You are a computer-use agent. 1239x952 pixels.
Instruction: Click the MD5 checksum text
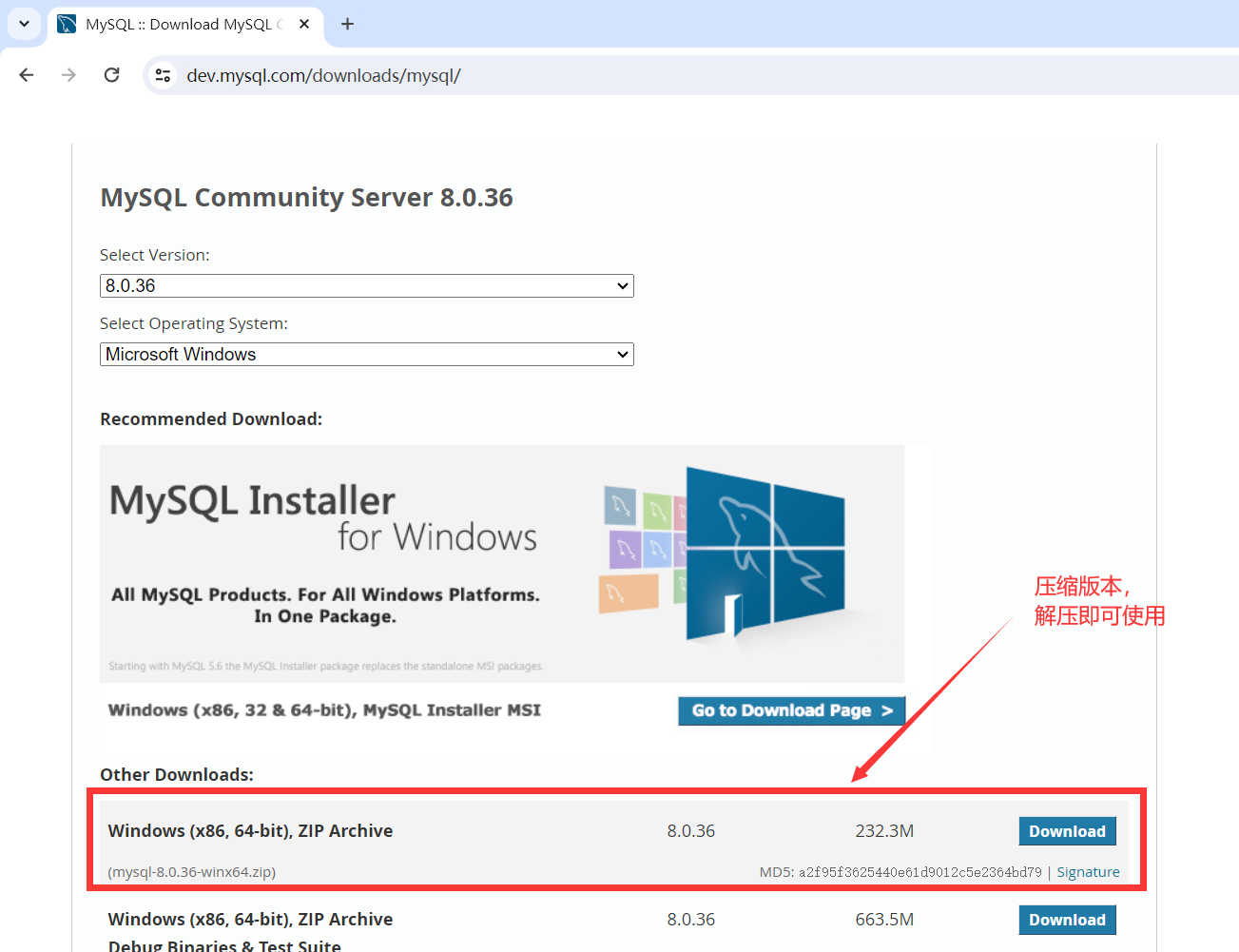[900, 871]
